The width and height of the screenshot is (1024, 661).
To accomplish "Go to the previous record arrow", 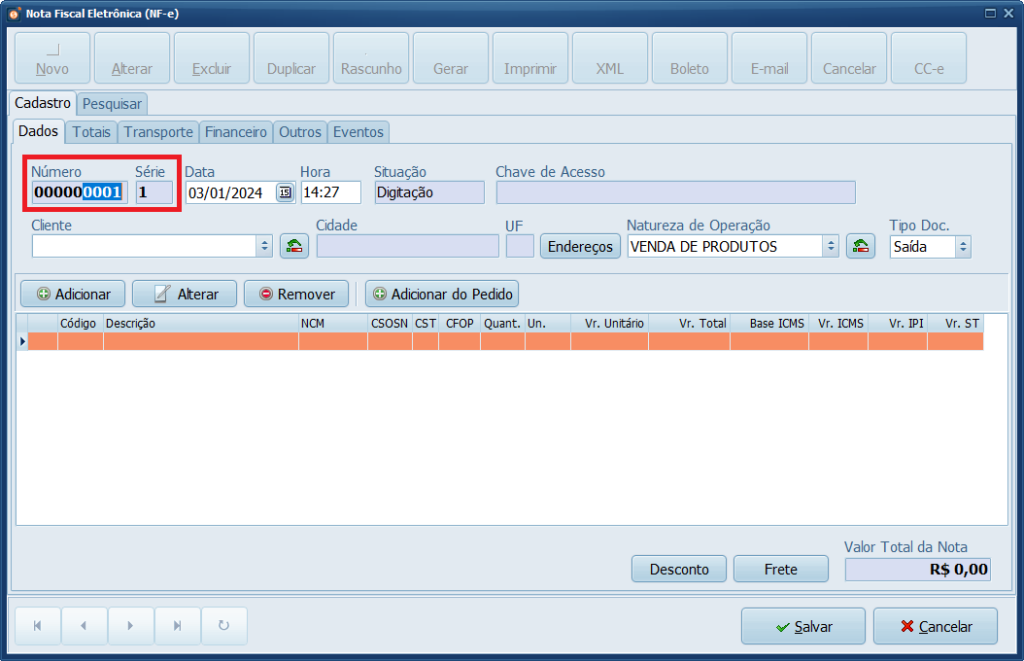I will (84, 626).
